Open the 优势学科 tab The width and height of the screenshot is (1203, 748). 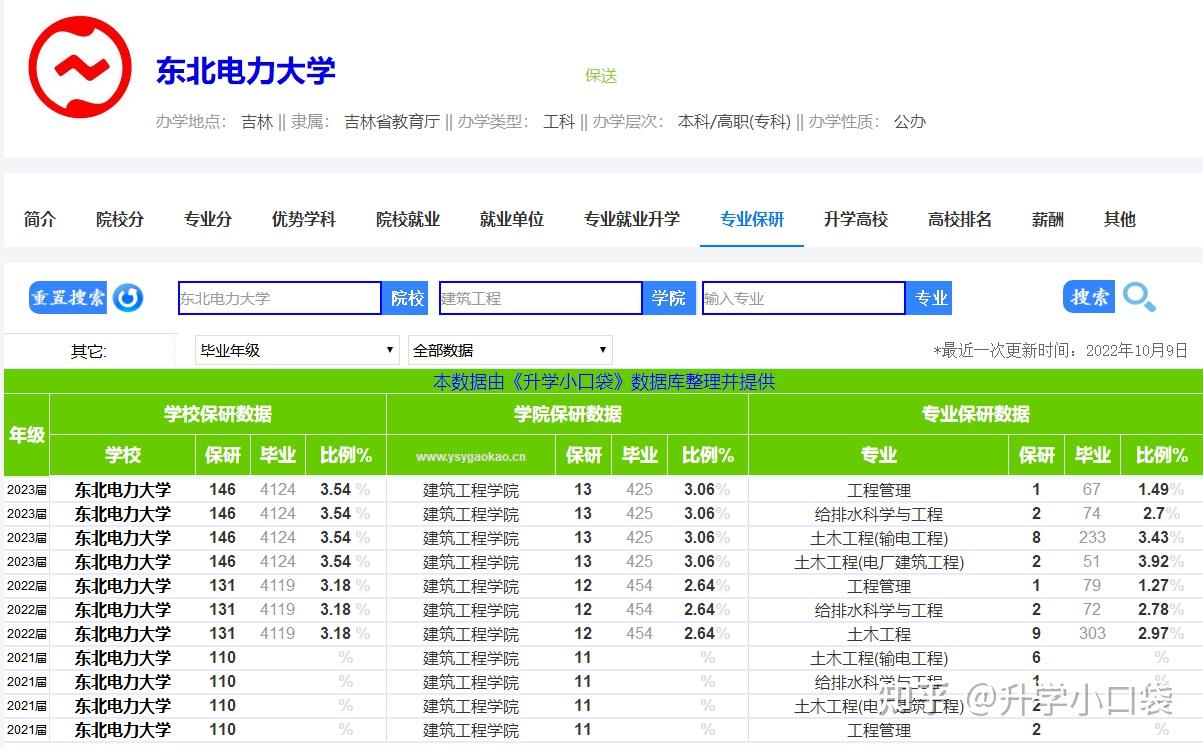click(304, 219)
